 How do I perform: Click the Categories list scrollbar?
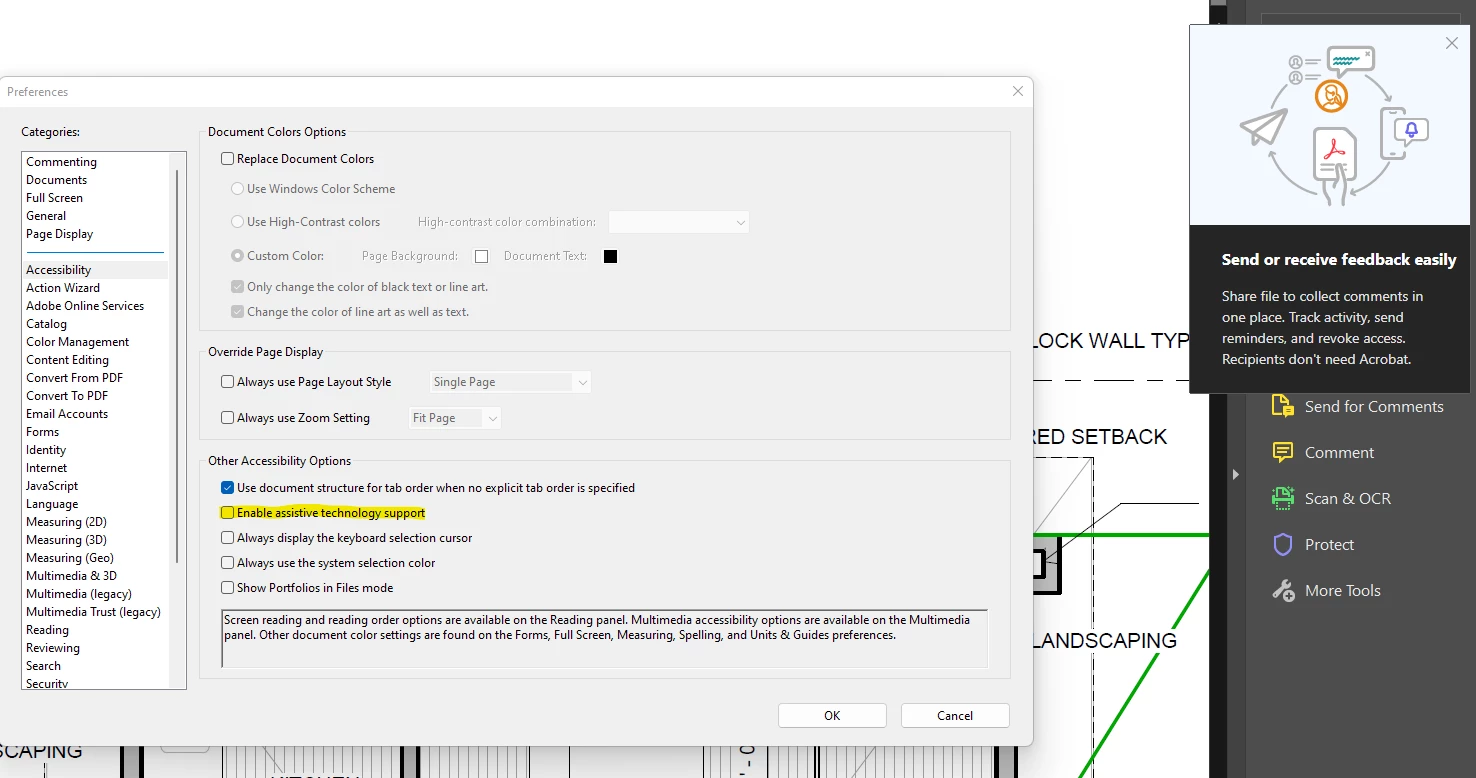pyautogui.click(x=177, y=366)
